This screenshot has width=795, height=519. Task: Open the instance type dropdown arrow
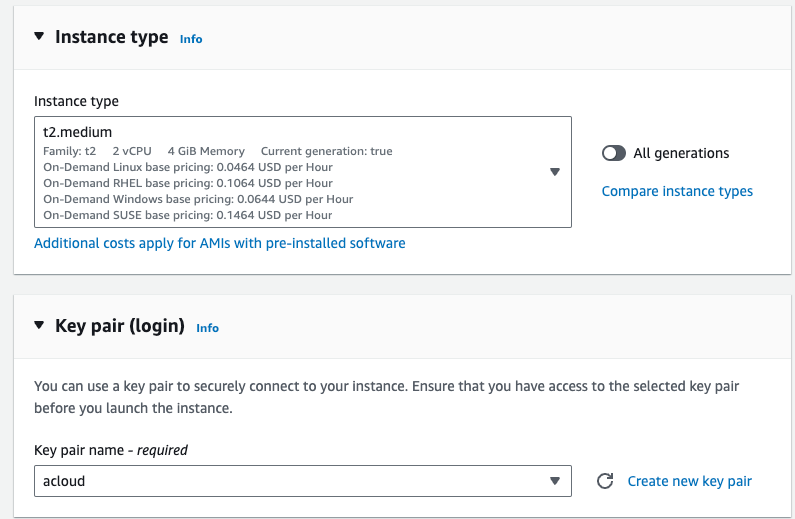555,172
